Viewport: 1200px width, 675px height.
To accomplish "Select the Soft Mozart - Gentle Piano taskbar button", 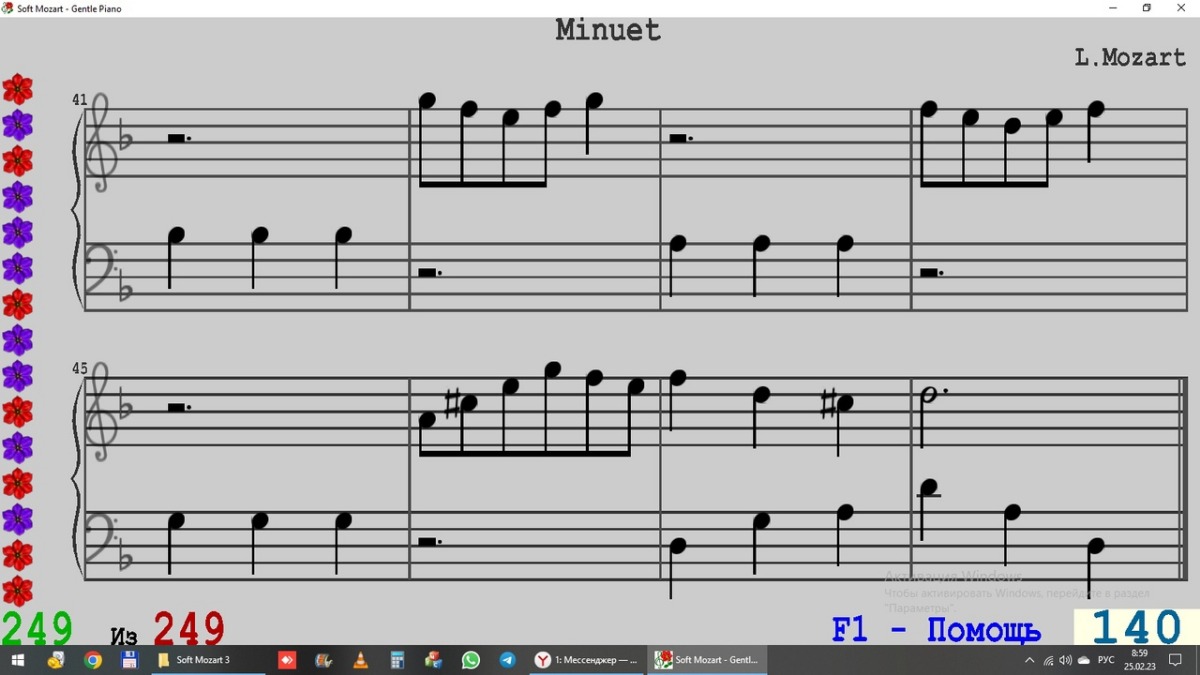I will pos(708,660).
